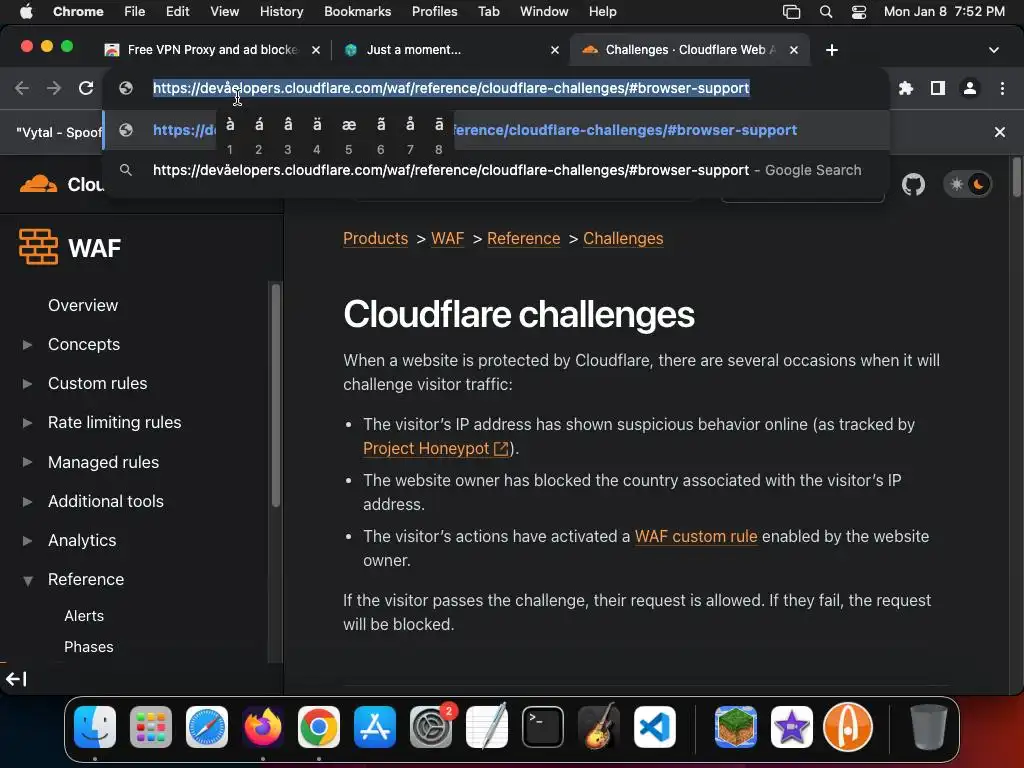Go to Reference breadcrumb link
The image size is (1024, 768).
[524, 238]
